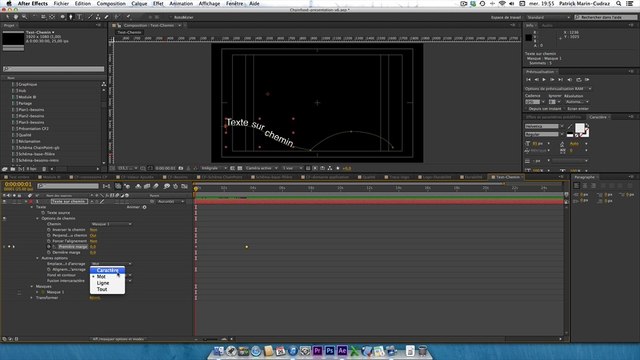Screen dimensions: 640x360
Task: Click the frame blending icon in timeline
Action: pyautogui.click(x=147, y=186)
